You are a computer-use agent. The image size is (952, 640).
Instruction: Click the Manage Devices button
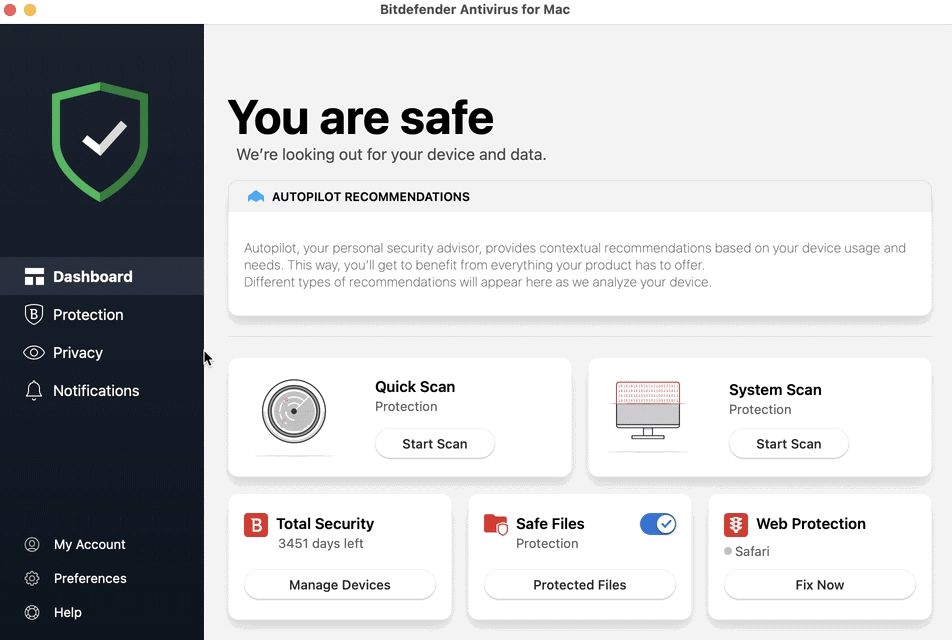pos(340,585)
